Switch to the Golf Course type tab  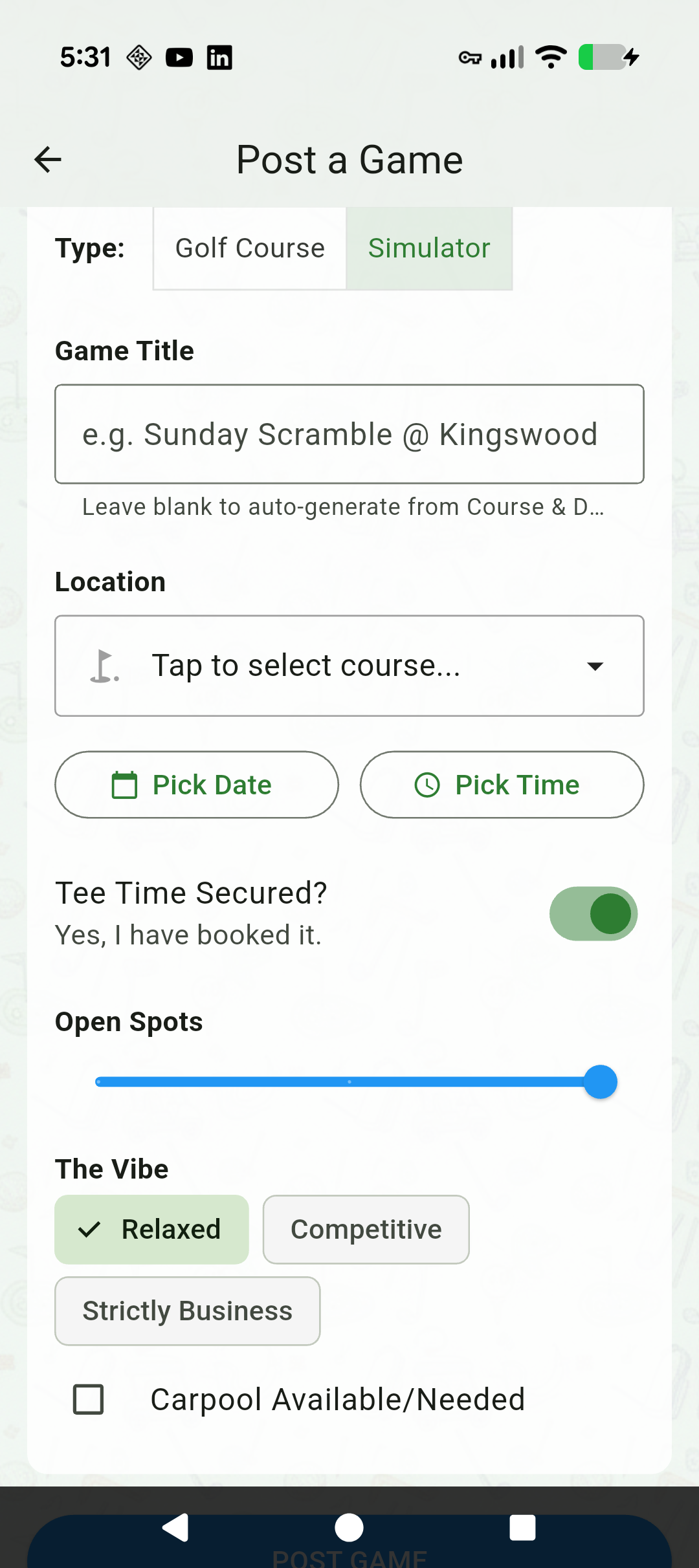point(250,248)
